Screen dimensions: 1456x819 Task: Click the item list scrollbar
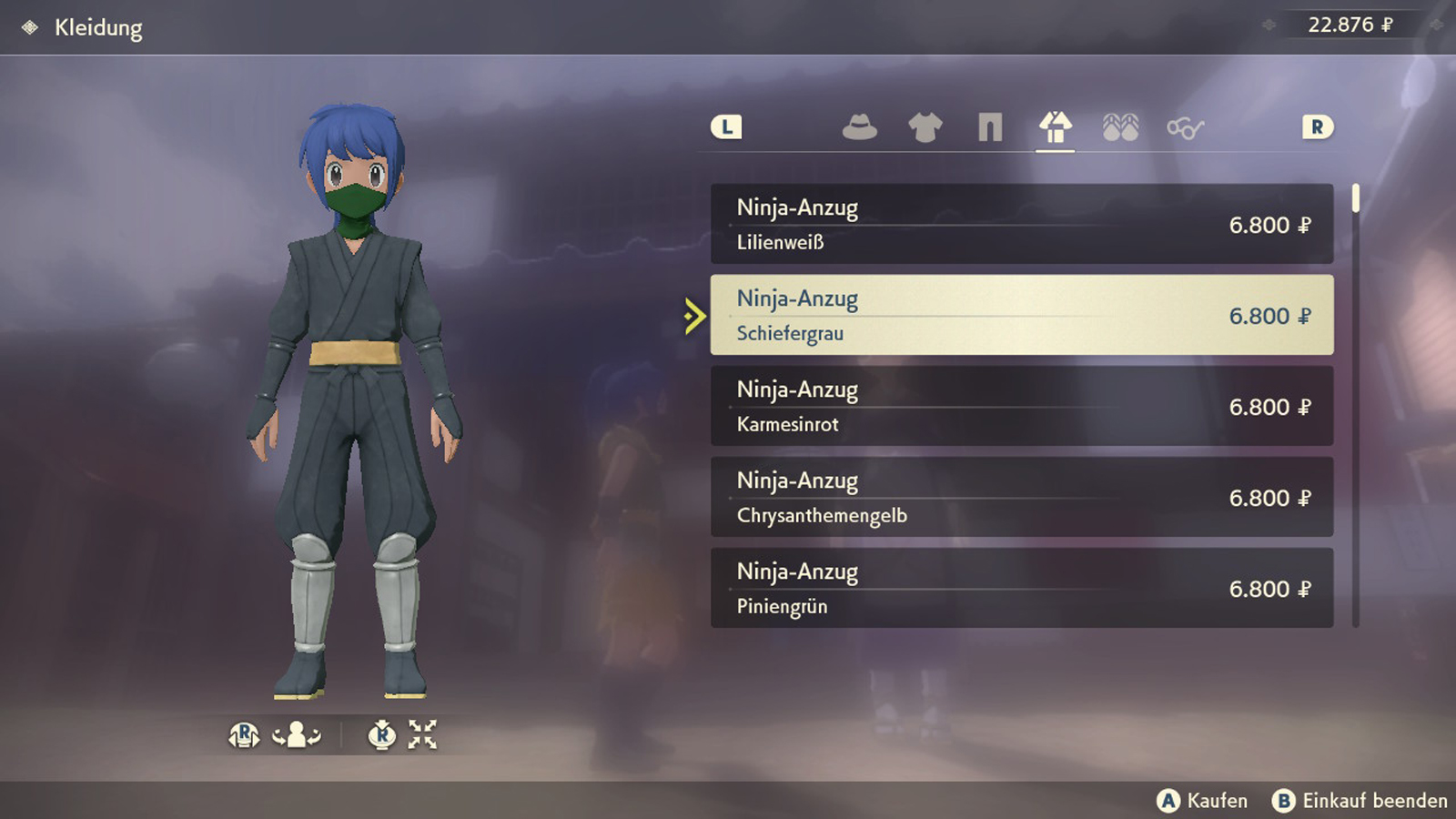(1356, 406)
